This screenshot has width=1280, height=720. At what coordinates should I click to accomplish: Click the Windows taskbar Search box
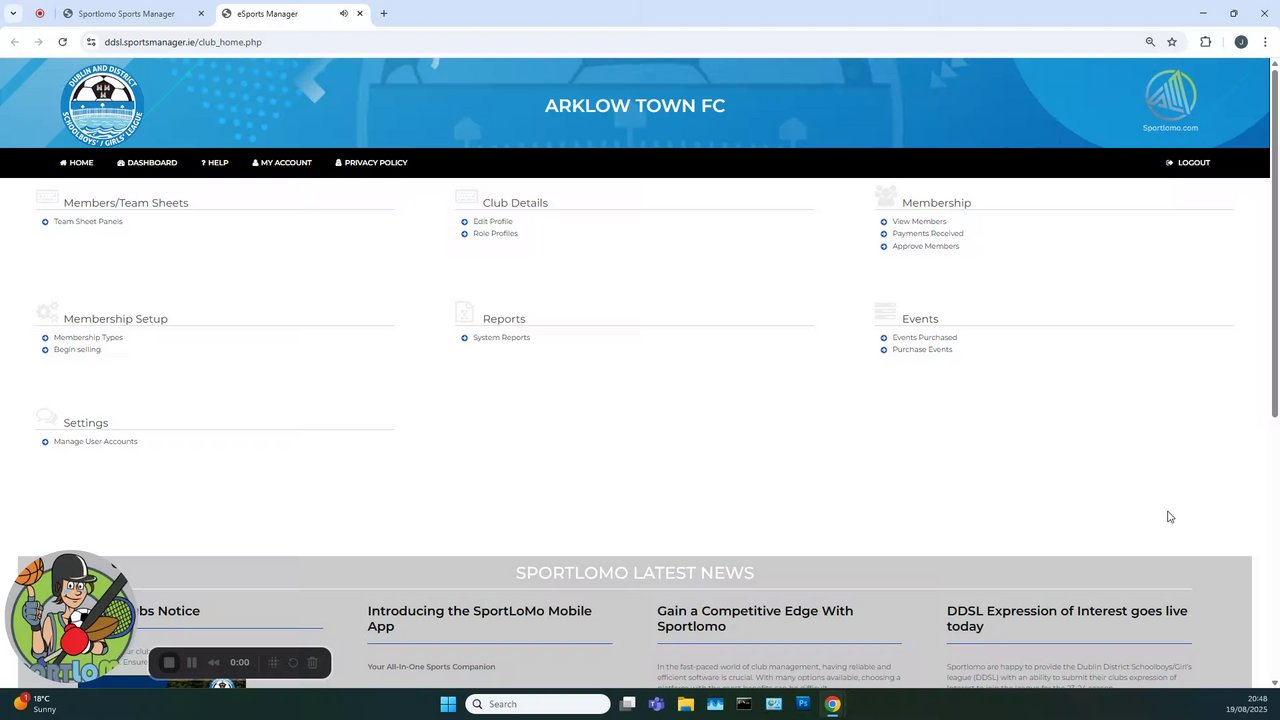coord(538,704)
